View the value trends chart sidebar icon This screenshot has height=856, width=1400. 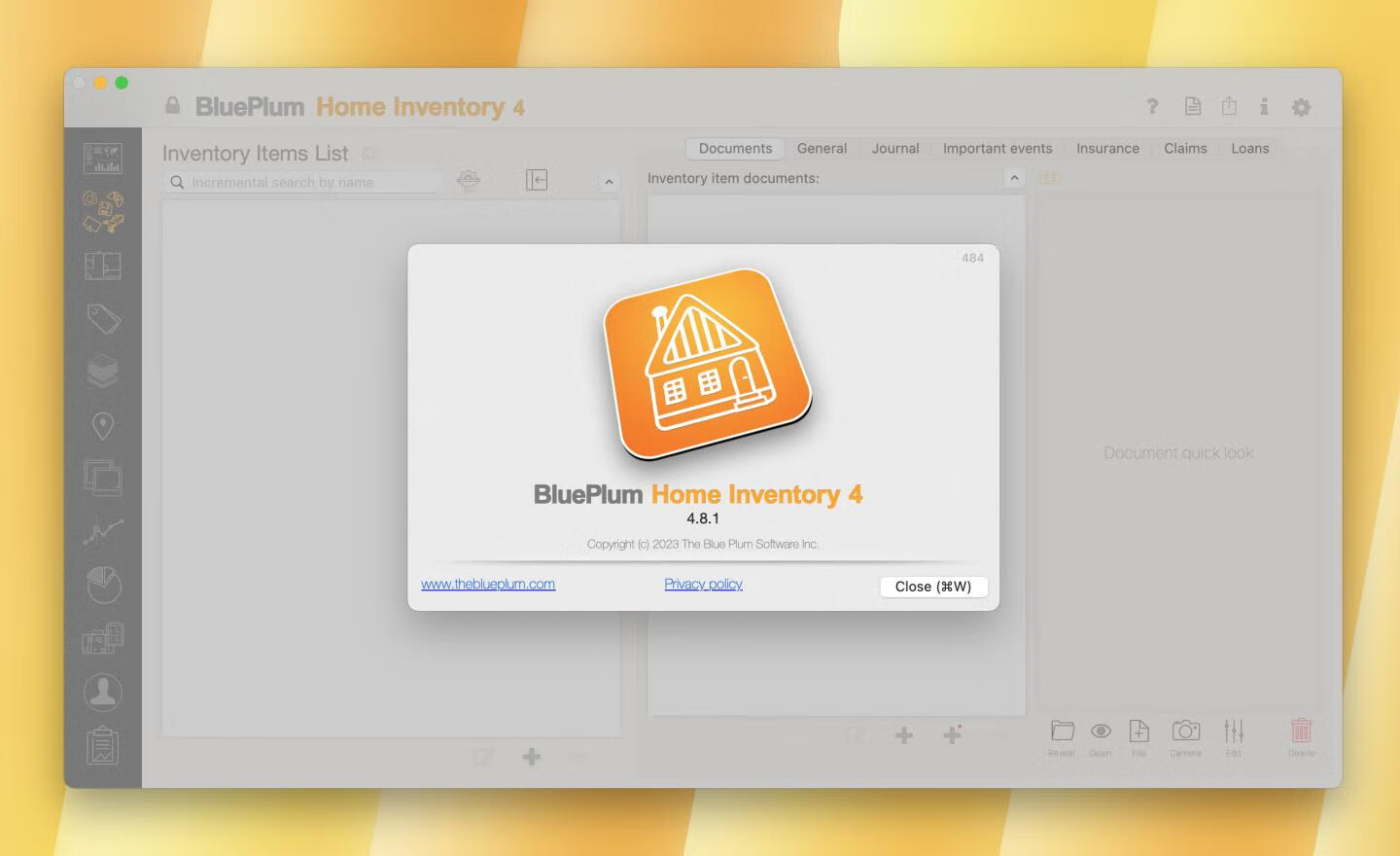(x=103, y=531)
